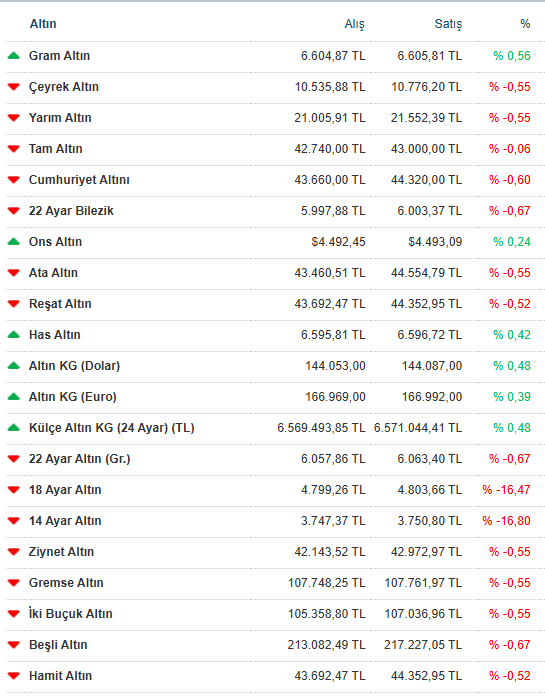Click the Satış column header
The image size is (545, 699).
448,24
